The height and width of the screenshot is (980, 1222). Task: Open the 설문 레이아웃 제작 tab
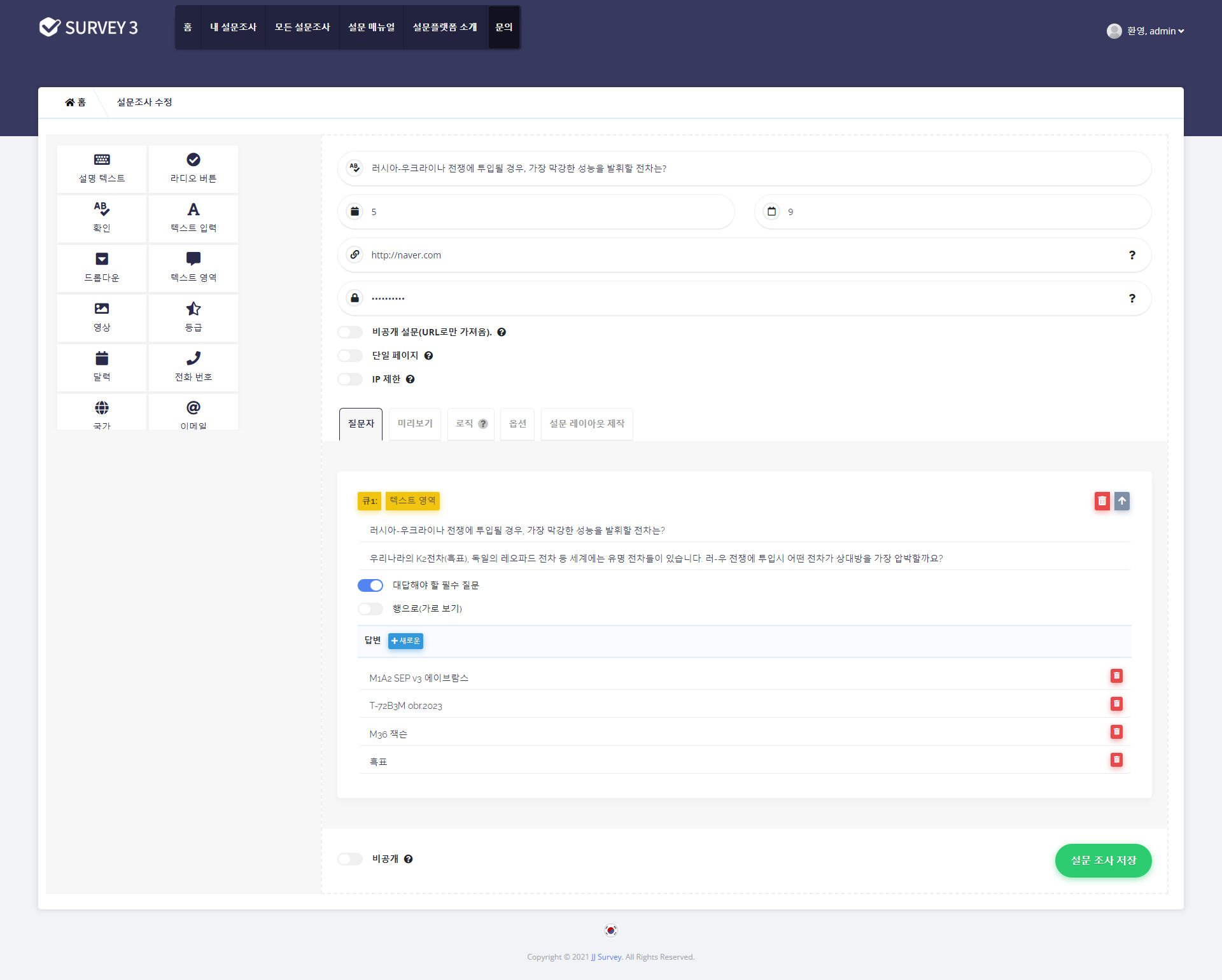(x=586, y=424)
